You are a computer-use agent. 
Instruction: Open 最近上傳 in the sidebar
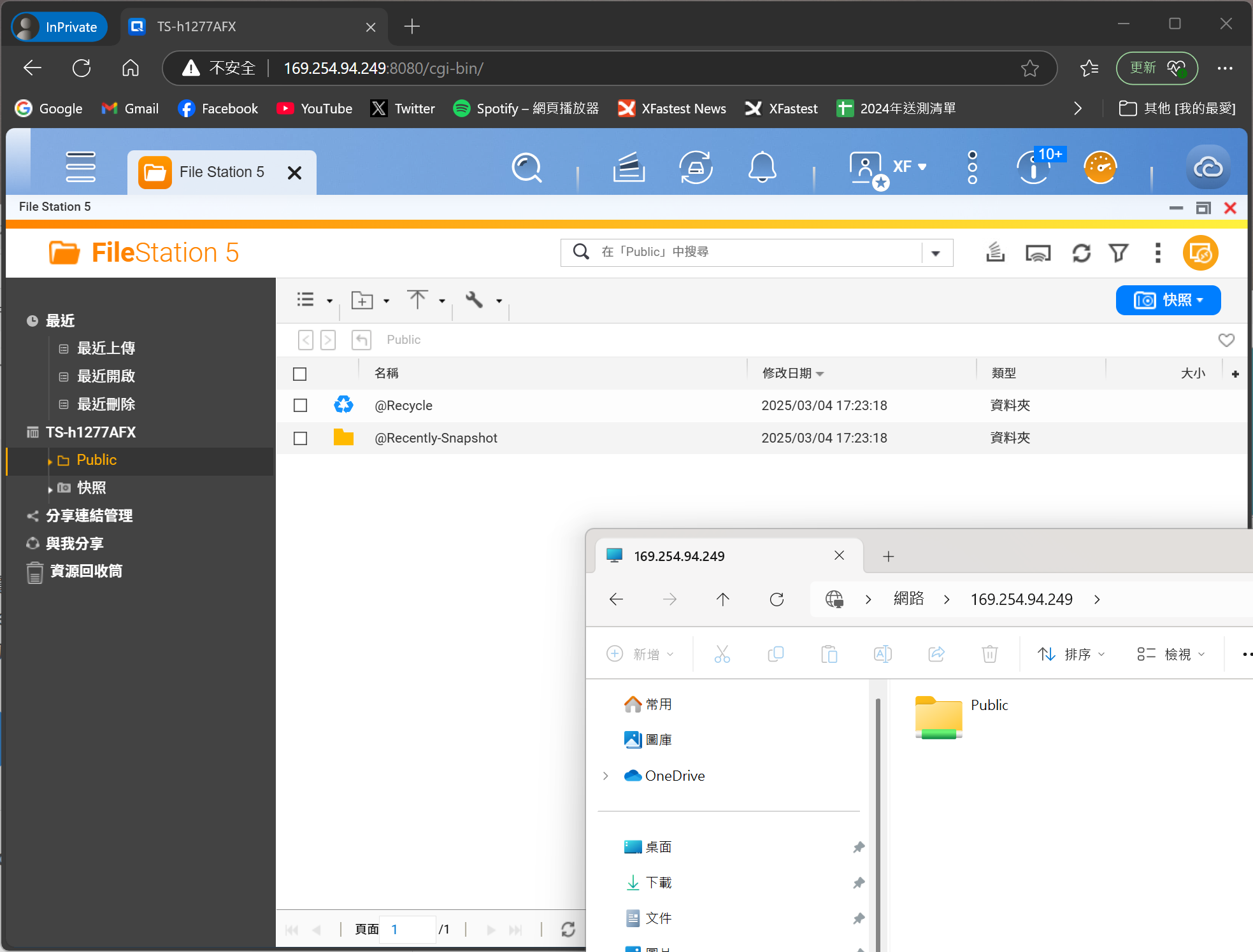click(106, 348)
